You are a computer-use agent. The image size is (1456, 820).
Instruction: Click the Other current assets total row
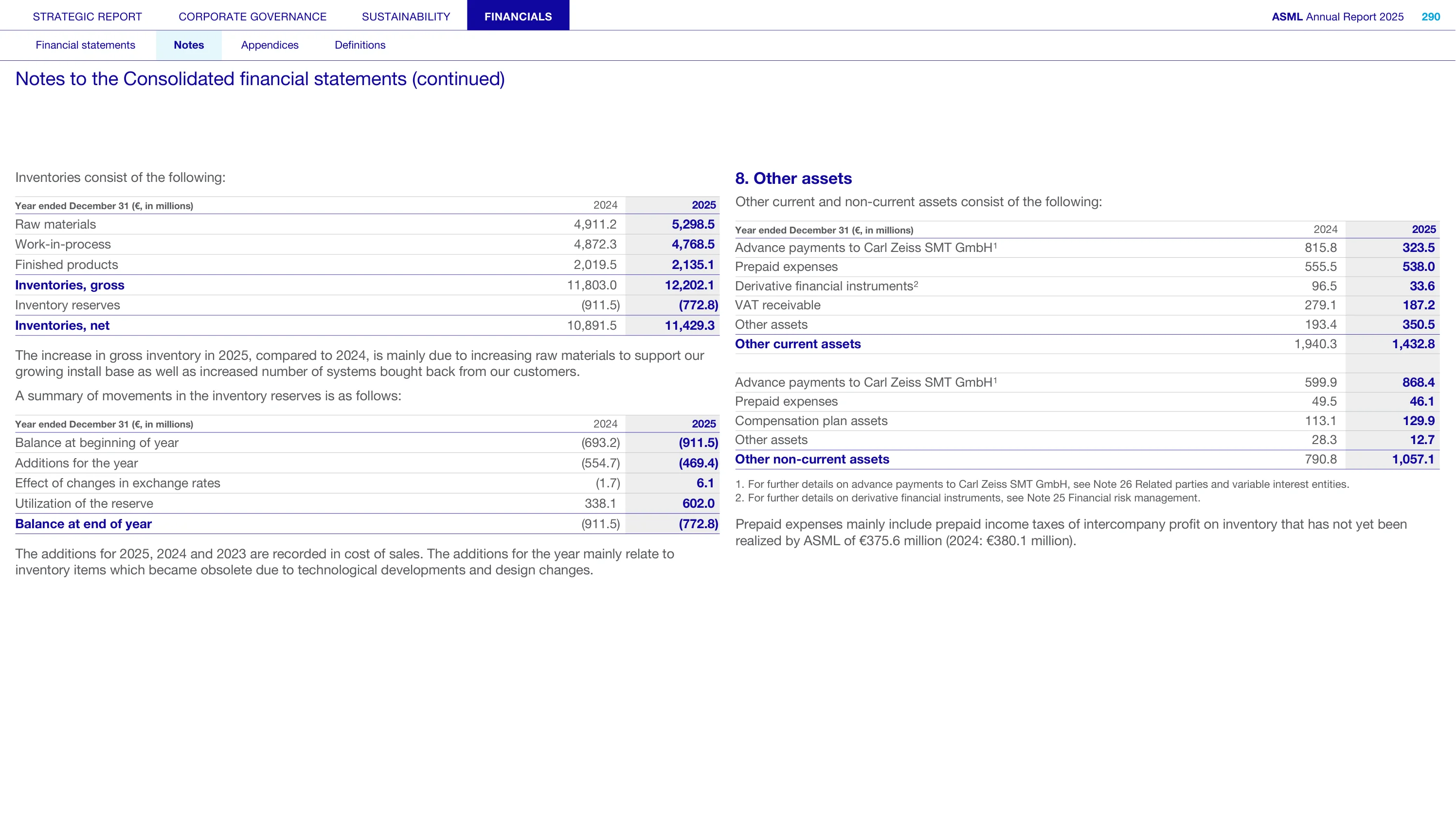[x=1087, y=344]
